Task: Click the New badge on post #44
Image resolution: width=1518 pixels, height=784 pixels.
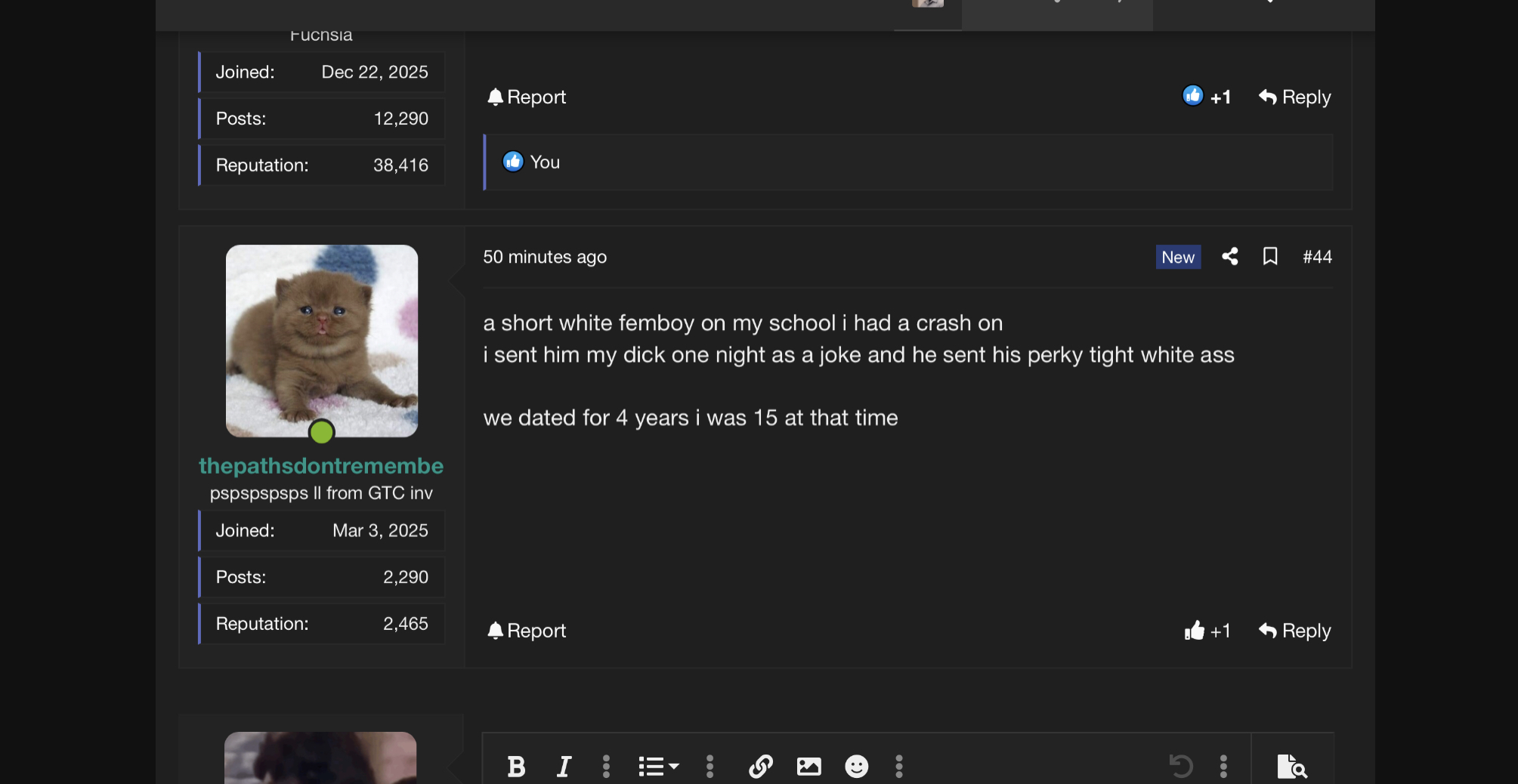Action: pyautogui.click(x=1178, y=257)
